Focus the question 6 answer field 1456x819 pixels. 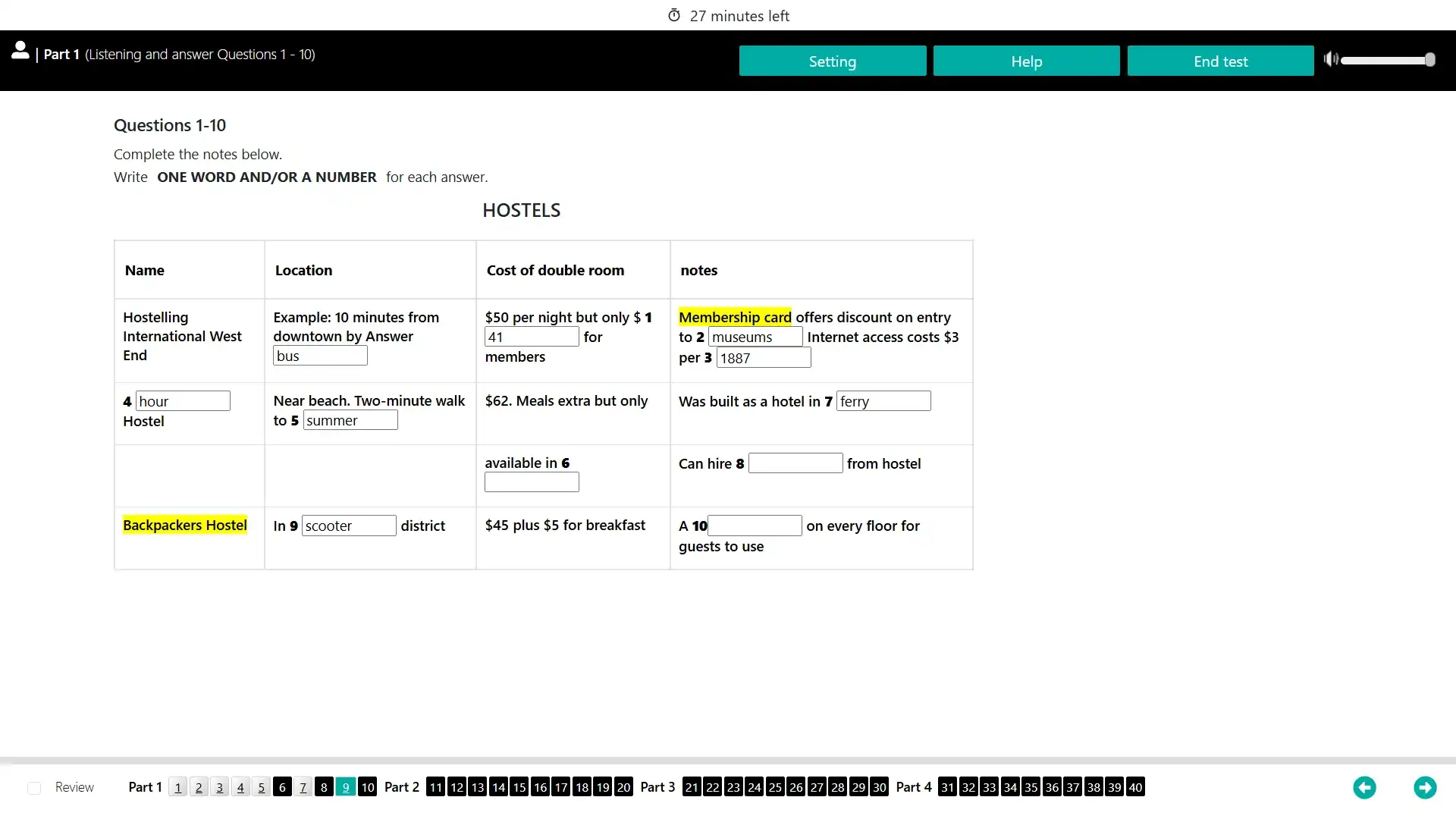(x=532, y=482)
